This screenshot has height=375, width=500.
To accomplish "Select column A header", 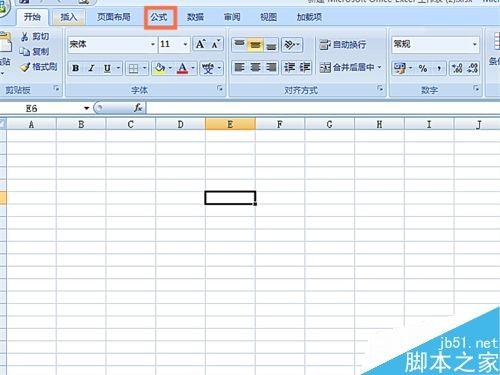I will [31, 124].
